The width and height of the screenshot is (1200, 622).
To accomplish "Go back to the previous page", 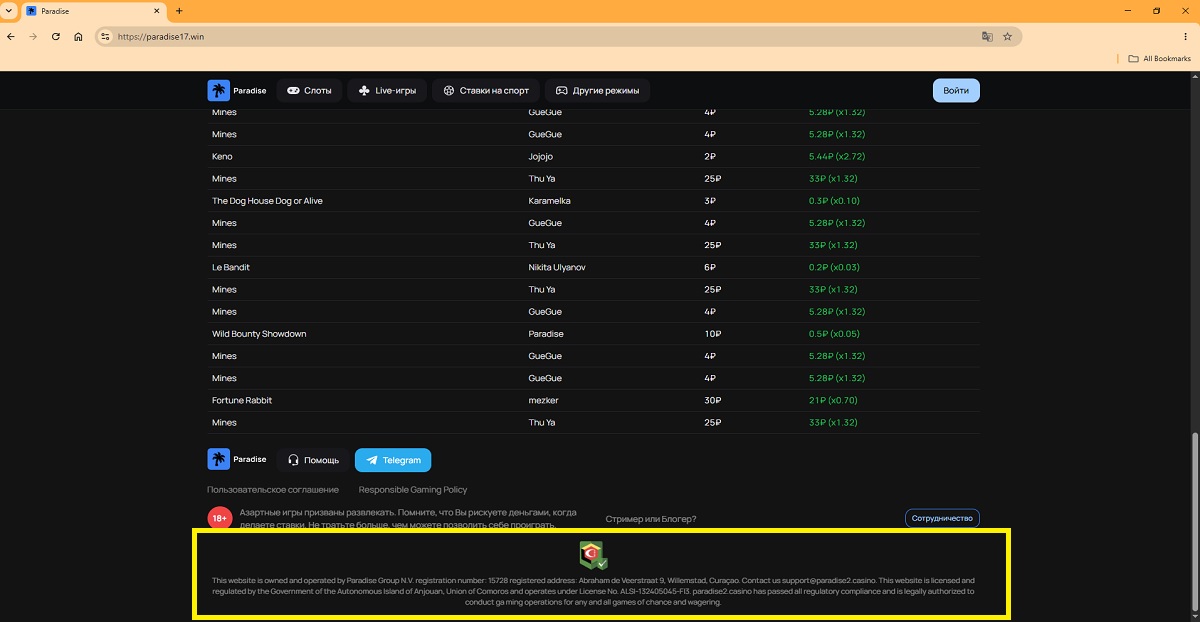I will click(x=11, y=36).
